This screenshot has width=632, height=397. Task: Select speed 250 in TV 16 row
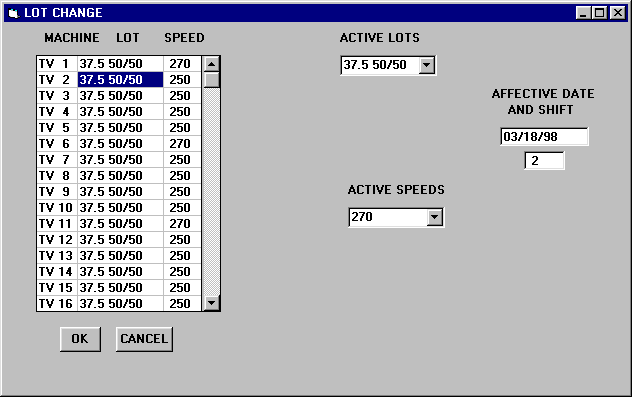[182, 303]
